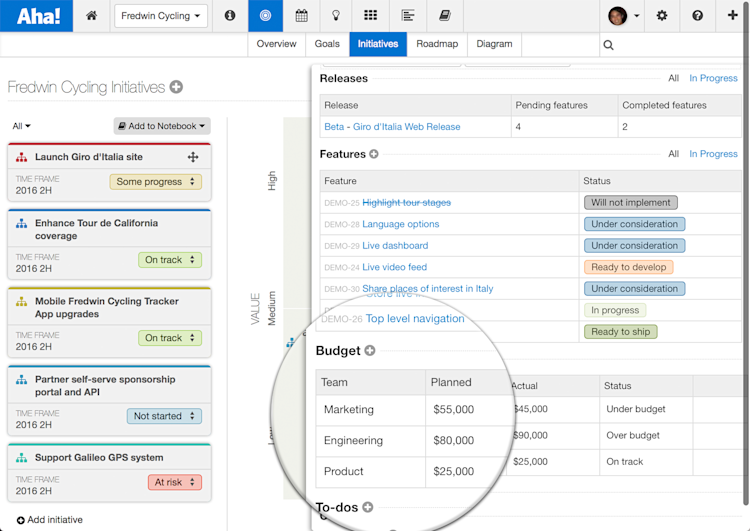Open Share places of interest in Italy
This screenshot has height=531, width=750.
428,289
